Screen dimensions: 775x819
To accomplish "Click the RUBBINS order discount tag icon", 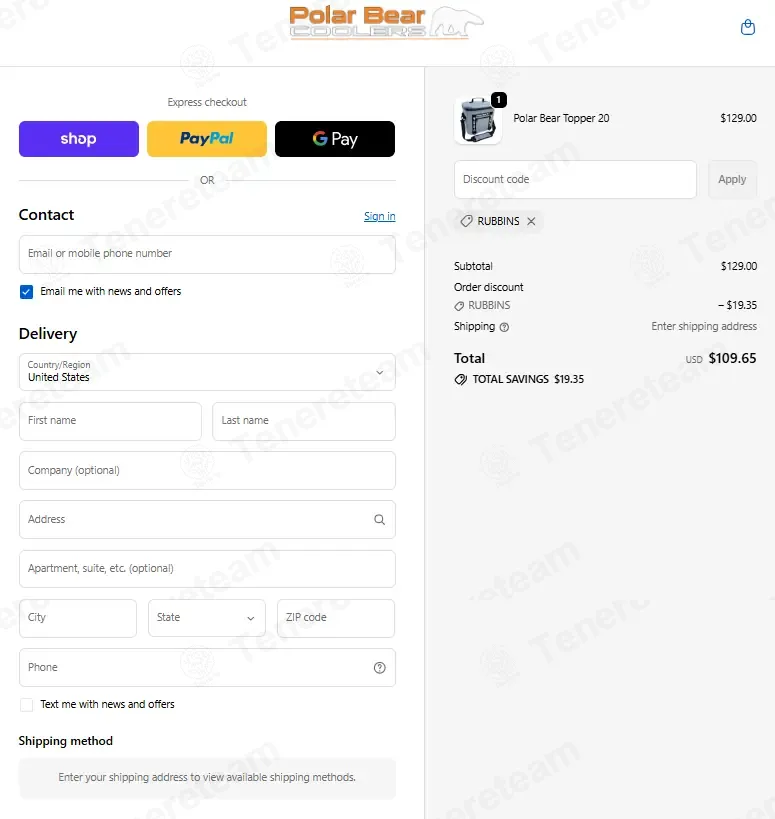I will [x=459, y=306].
